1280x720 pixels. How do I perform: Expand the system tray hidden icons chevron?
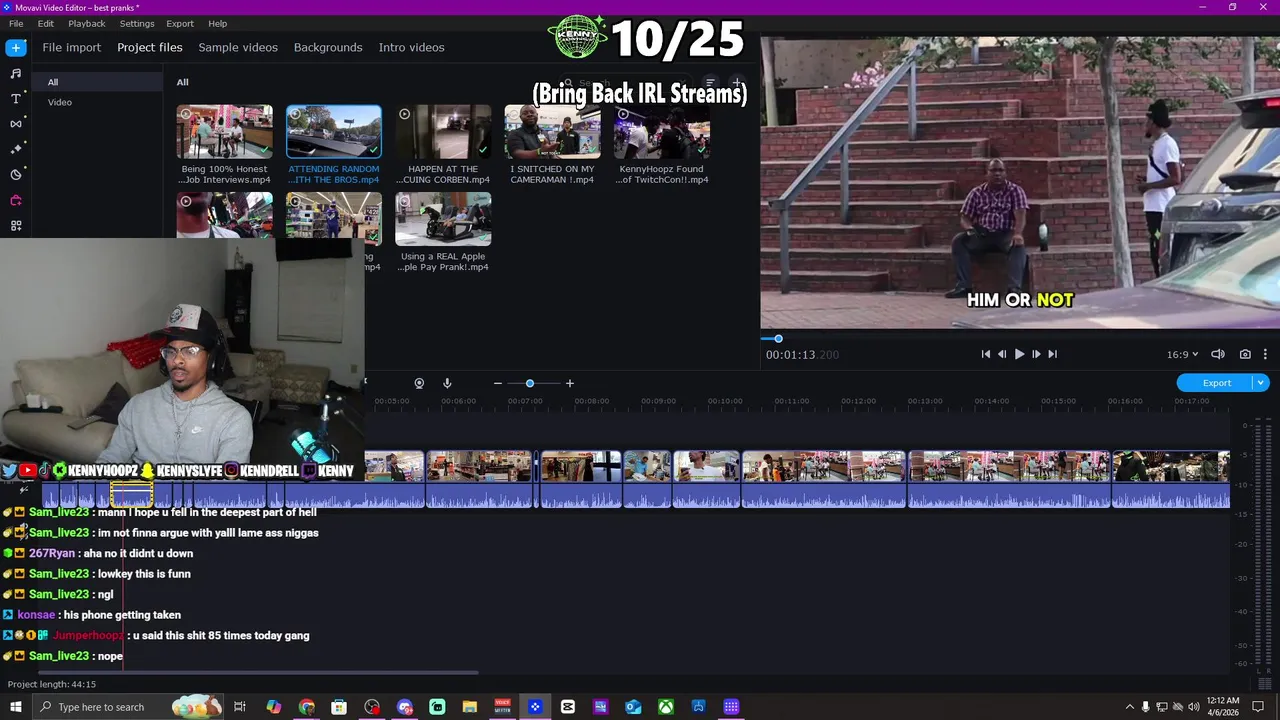tap(1130, 707)
